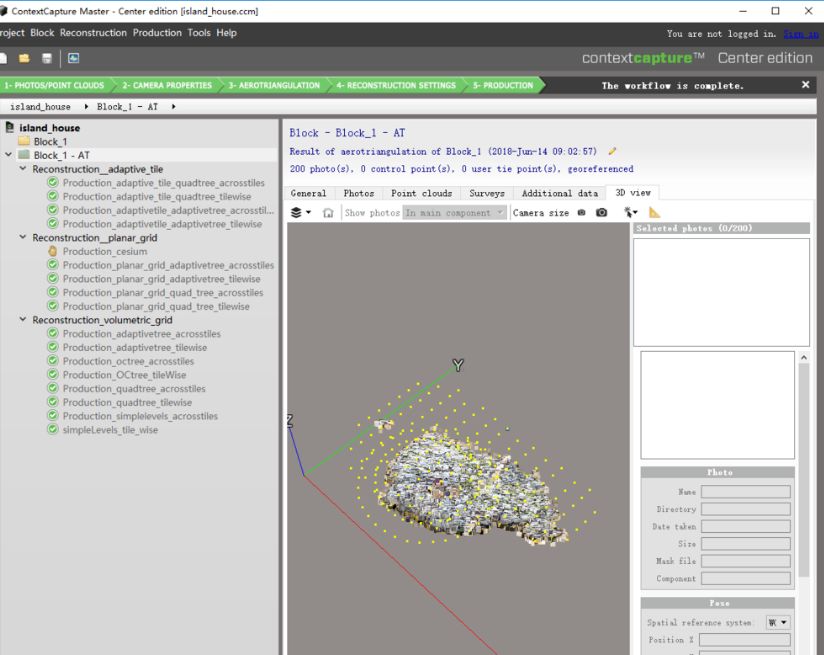This screenshot has height=655, width=824.
Task: Click the open project folder icon
Action: point(24,59)
